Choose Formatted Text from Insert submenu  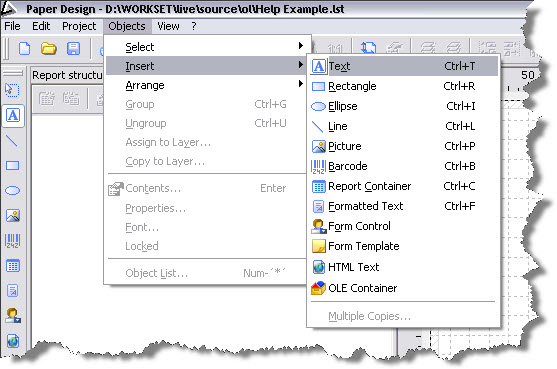pos(404,206)
